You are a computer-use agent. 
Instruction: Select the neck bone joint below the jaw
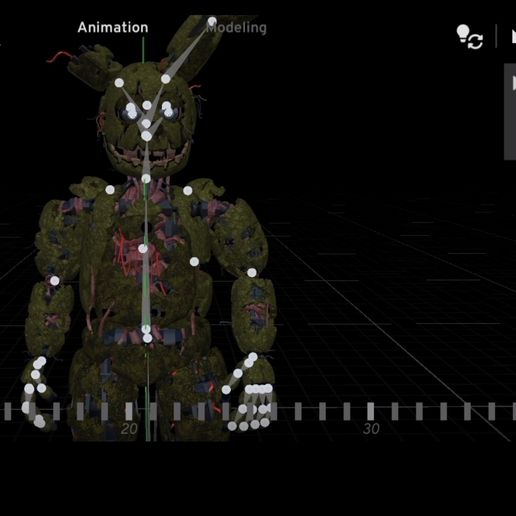pyautogui.click(x=146, y=179)
